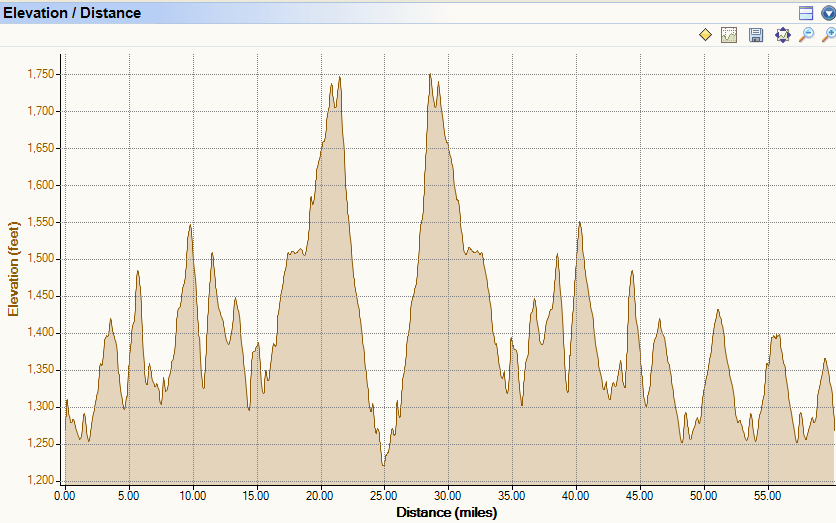Click the 1,200 label on the elevation axis
836x523 pixels.
tap(41, 480)
